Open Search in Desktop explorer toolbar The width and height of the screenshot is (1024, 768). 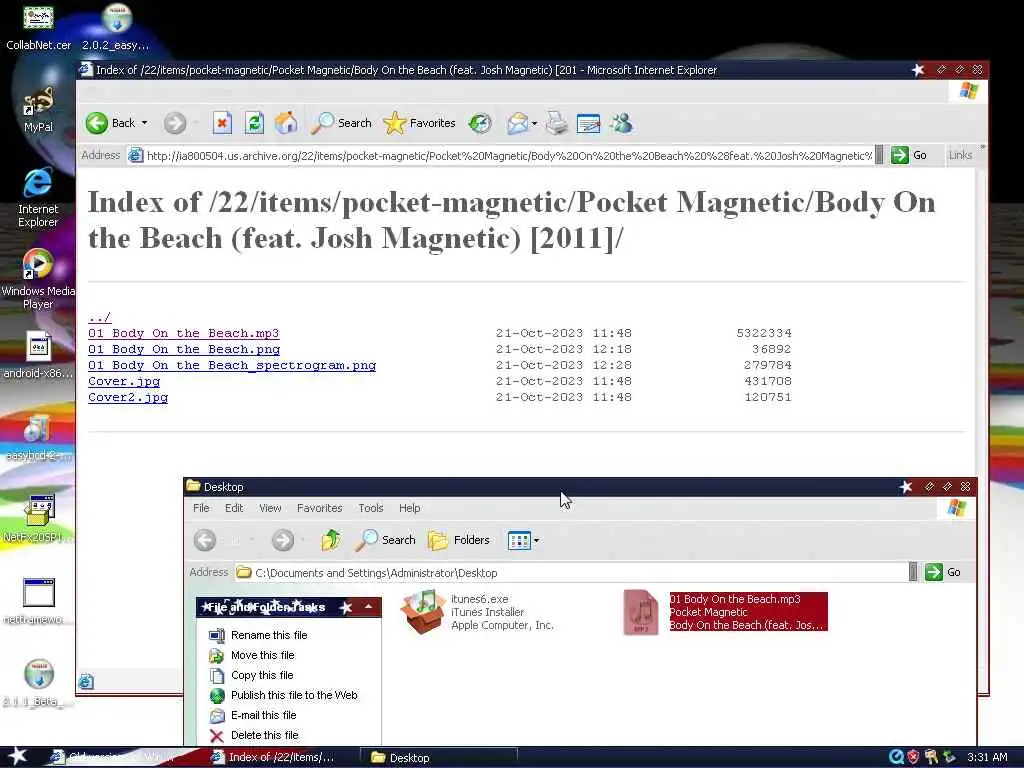point(385,540)
